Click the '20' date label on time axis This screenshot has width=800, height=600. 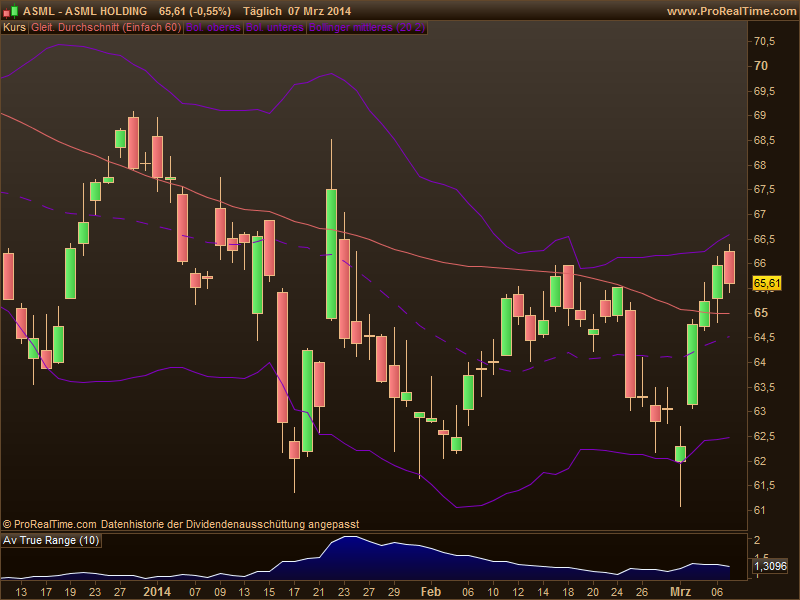(593, 592)
